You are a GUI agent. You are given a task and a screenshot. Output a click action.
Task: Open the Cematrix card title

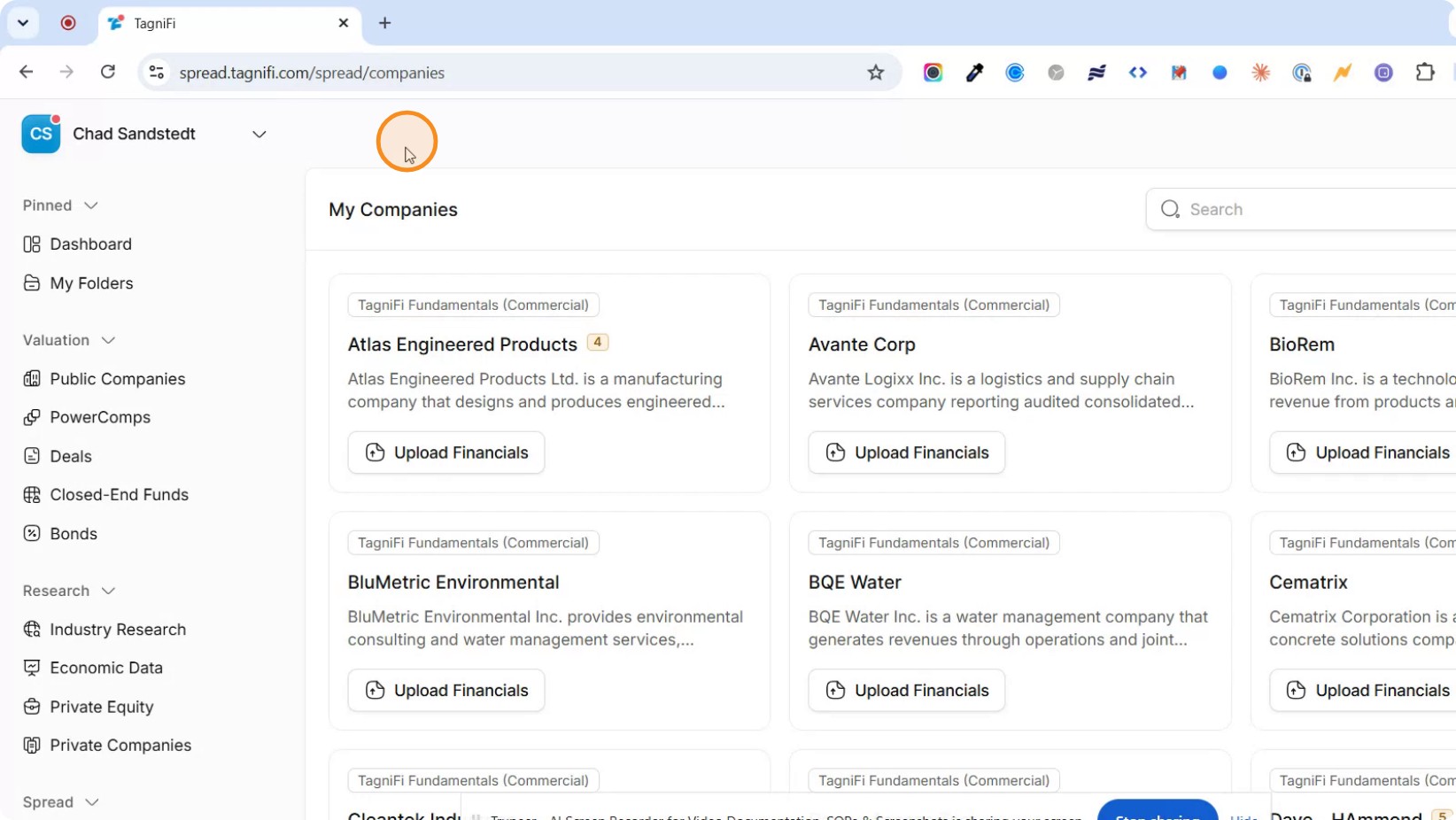point(1308,583)
